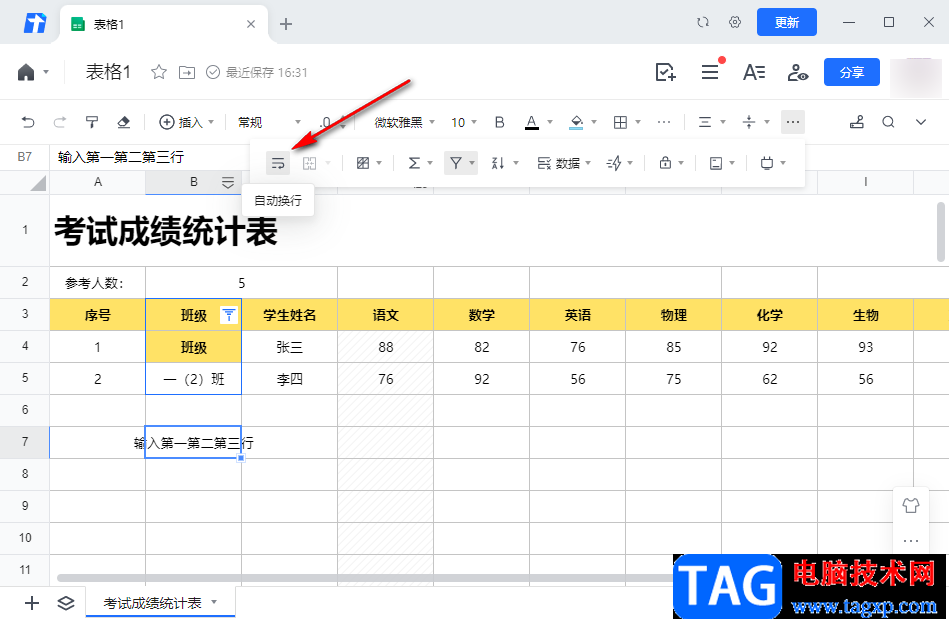
Task: Click the A text format icon
Action: coord(754,73)
